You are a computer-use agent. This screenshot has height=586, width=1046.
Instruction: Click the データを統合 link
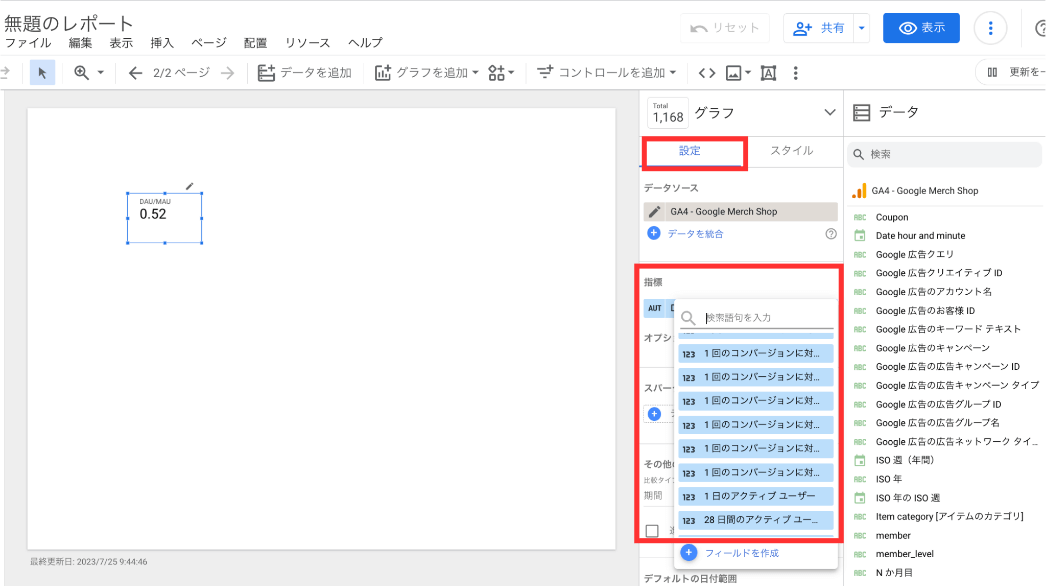point(695,234)
